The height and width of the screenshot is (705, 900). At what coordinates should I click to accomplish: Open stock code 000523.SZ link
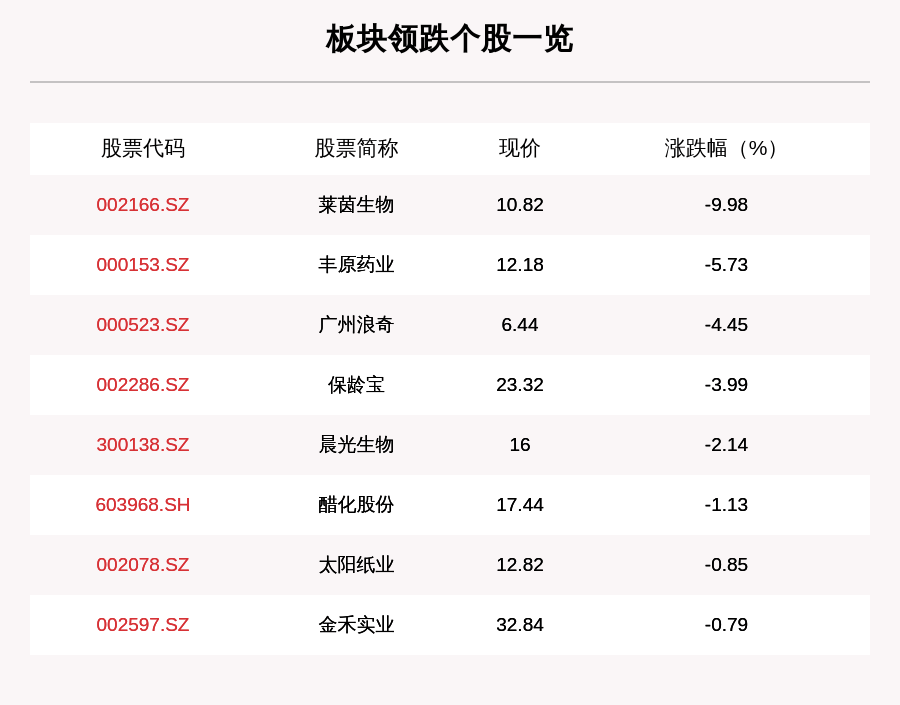(x=143, y=325)
